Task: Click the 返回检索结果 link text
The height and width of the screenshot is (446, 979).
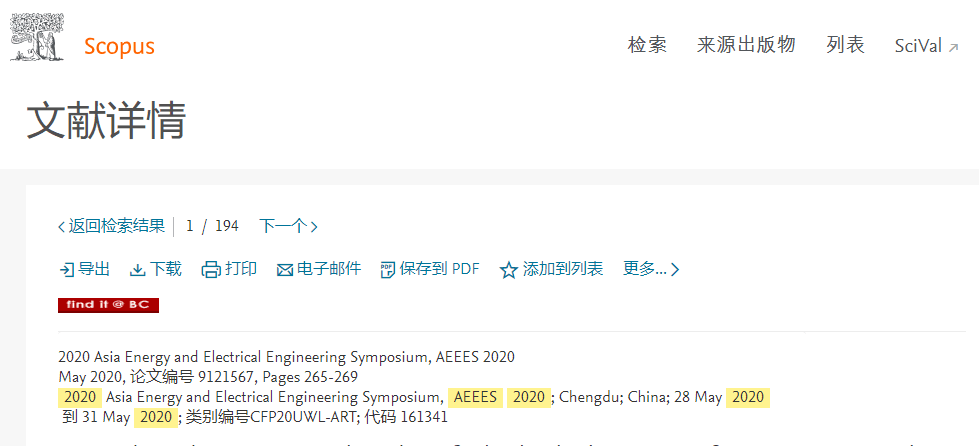Action: 117,226
